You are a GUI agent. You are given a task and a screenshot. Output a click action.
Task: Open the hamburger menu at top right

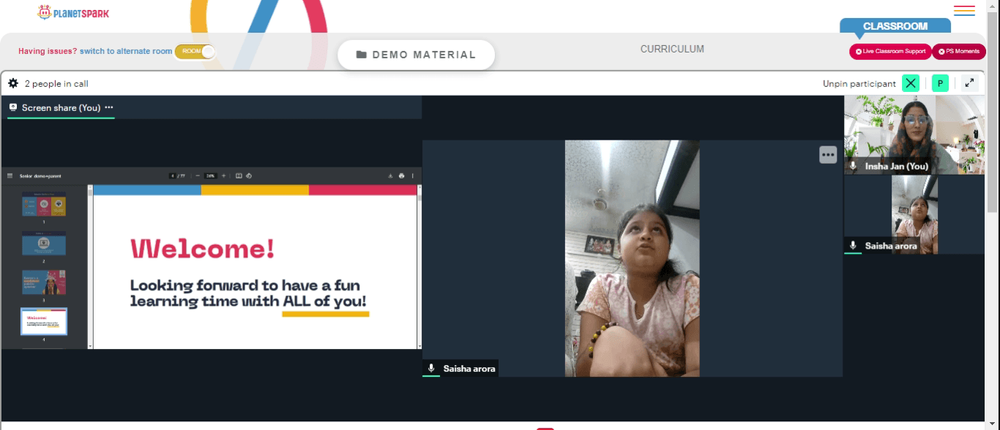tap(964, 10)
